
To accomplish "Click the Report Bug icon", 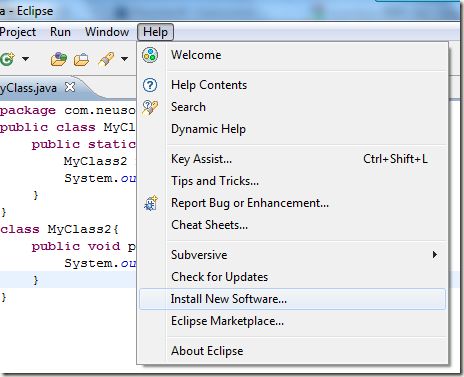I will (151, 203).
